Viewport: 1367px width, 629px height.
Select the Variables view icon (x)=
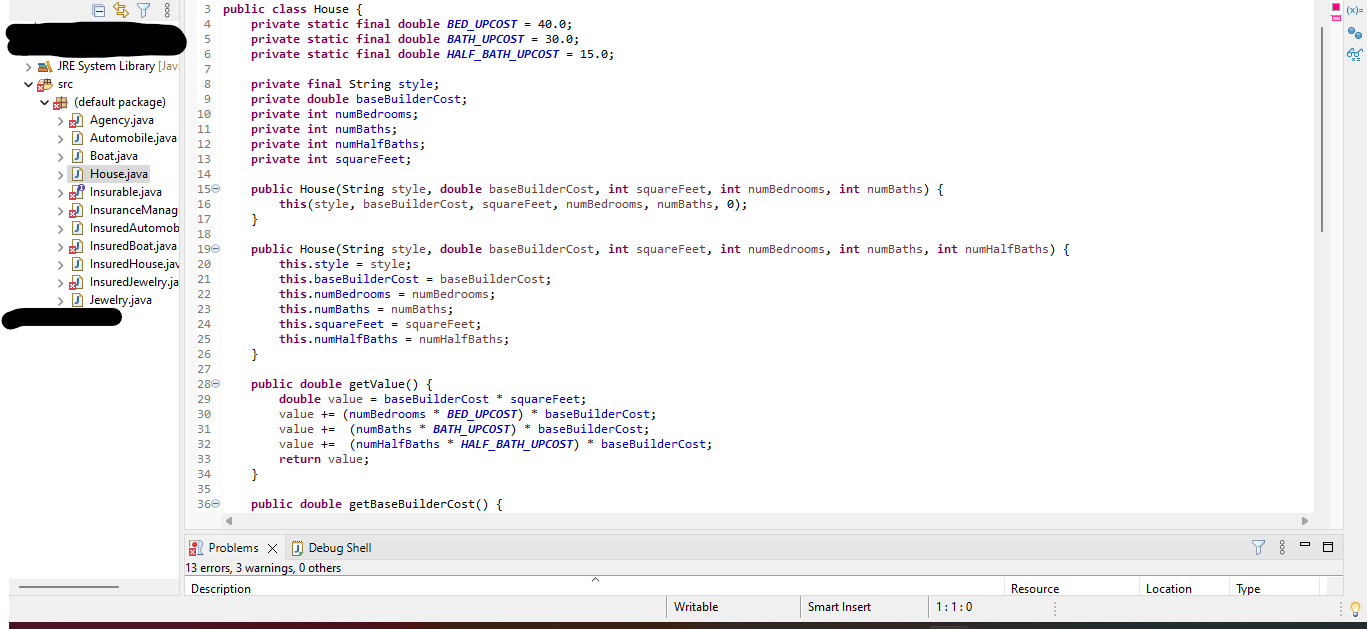1354,10
